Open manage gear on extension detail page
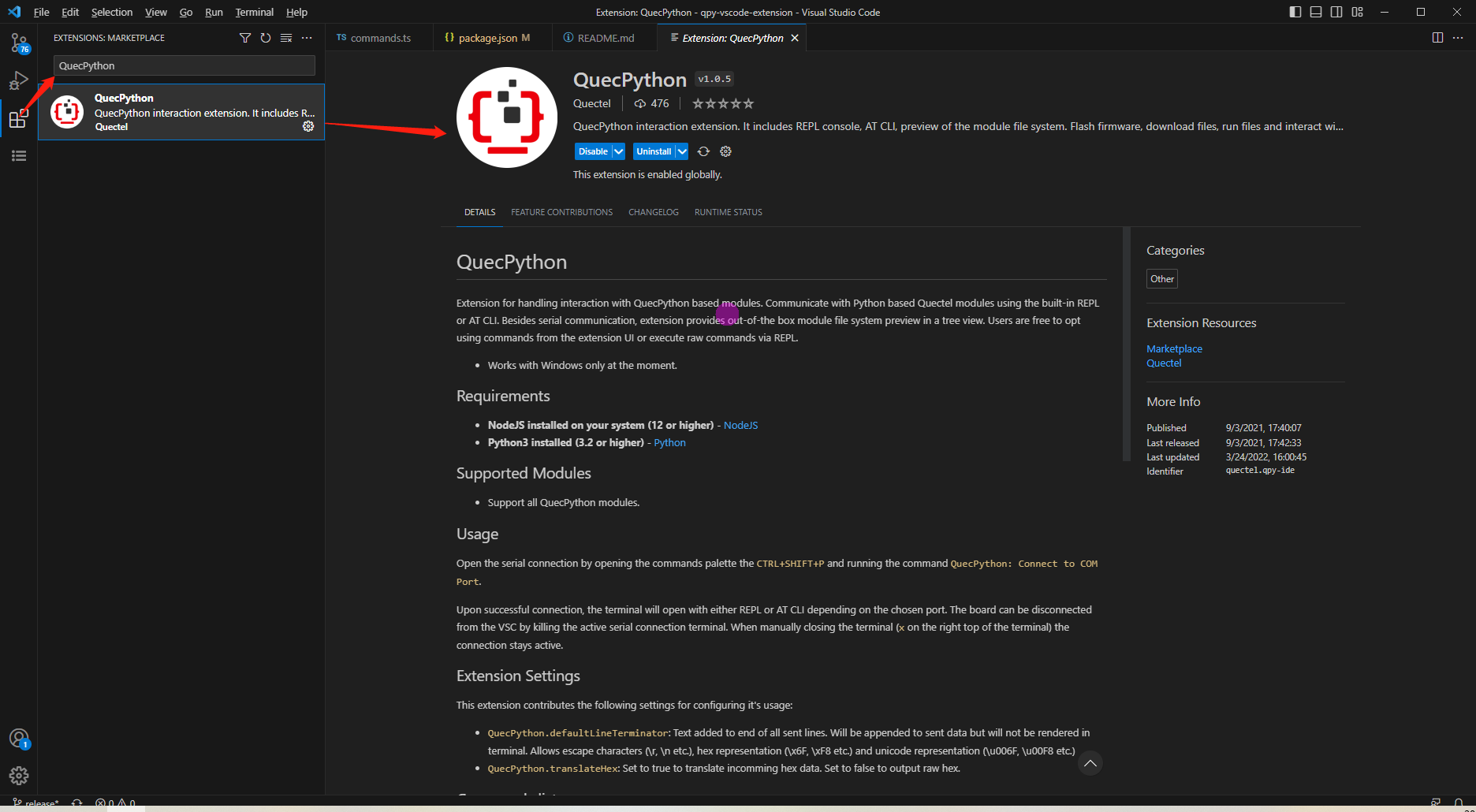This screenshot has height=812, width=1476. pos(726,151)
